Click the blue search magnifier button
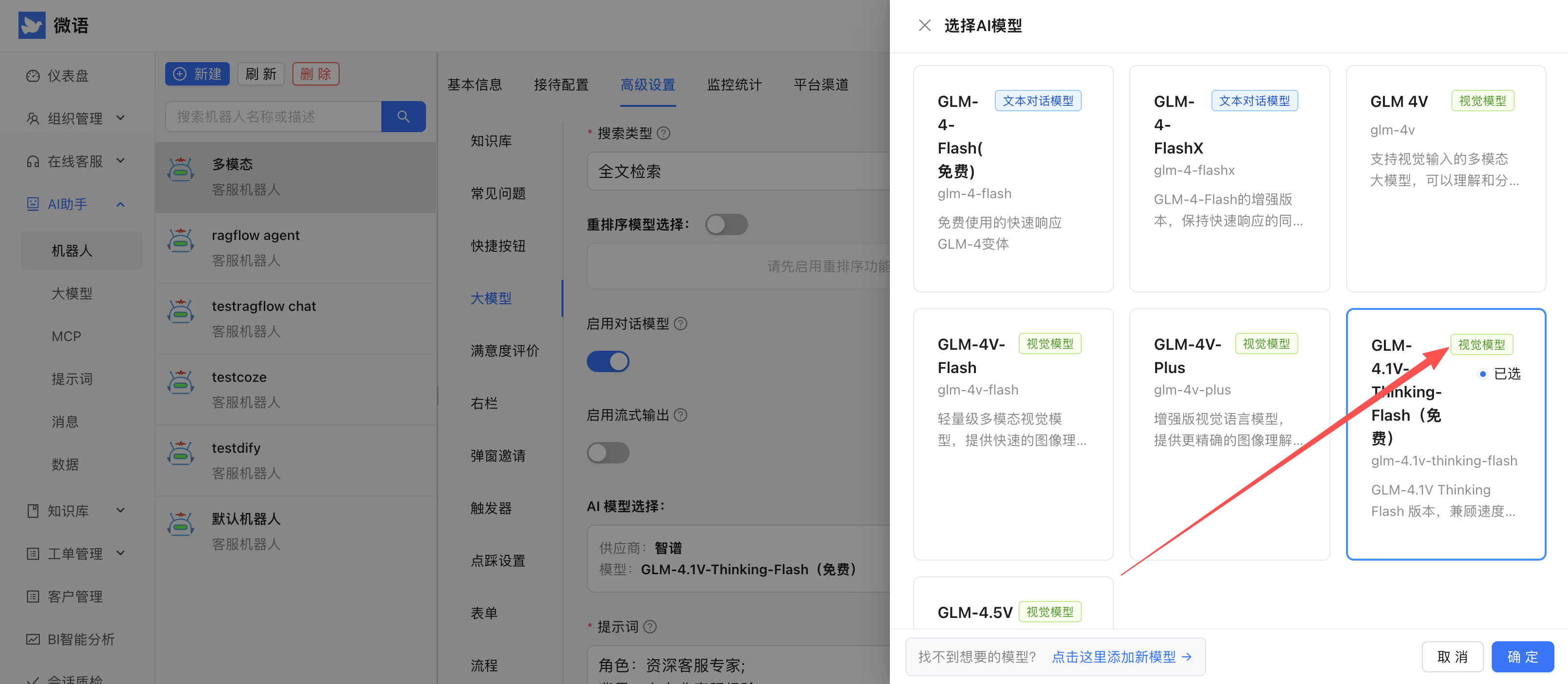Image resolution: width=1568 pixels, height=684 pixels. pos(403,116)
